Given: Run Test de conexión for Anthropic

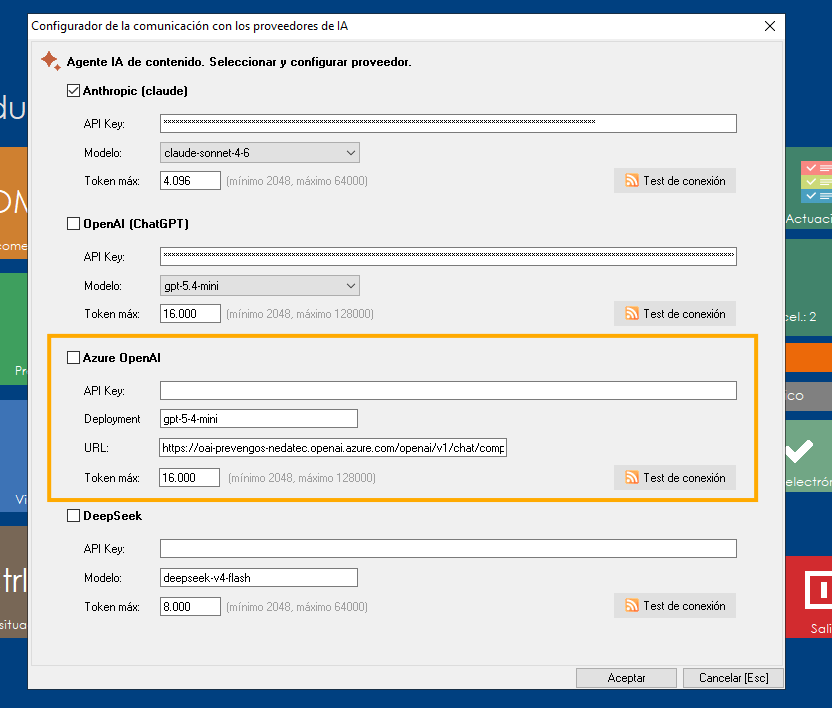Looking at the screenshot, I should point(674,181).
